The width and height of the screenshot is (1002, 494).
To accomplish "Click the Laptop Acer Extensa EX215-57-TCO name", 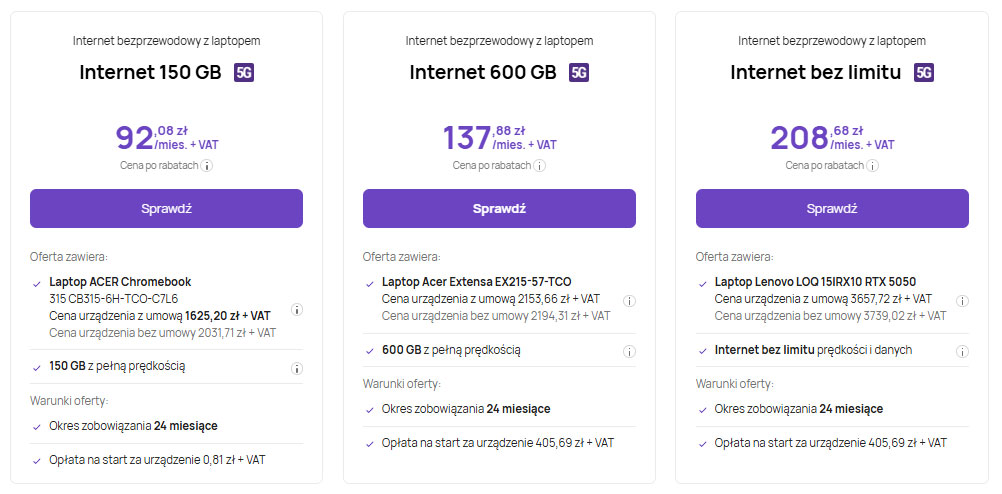I will click(476, 282).
